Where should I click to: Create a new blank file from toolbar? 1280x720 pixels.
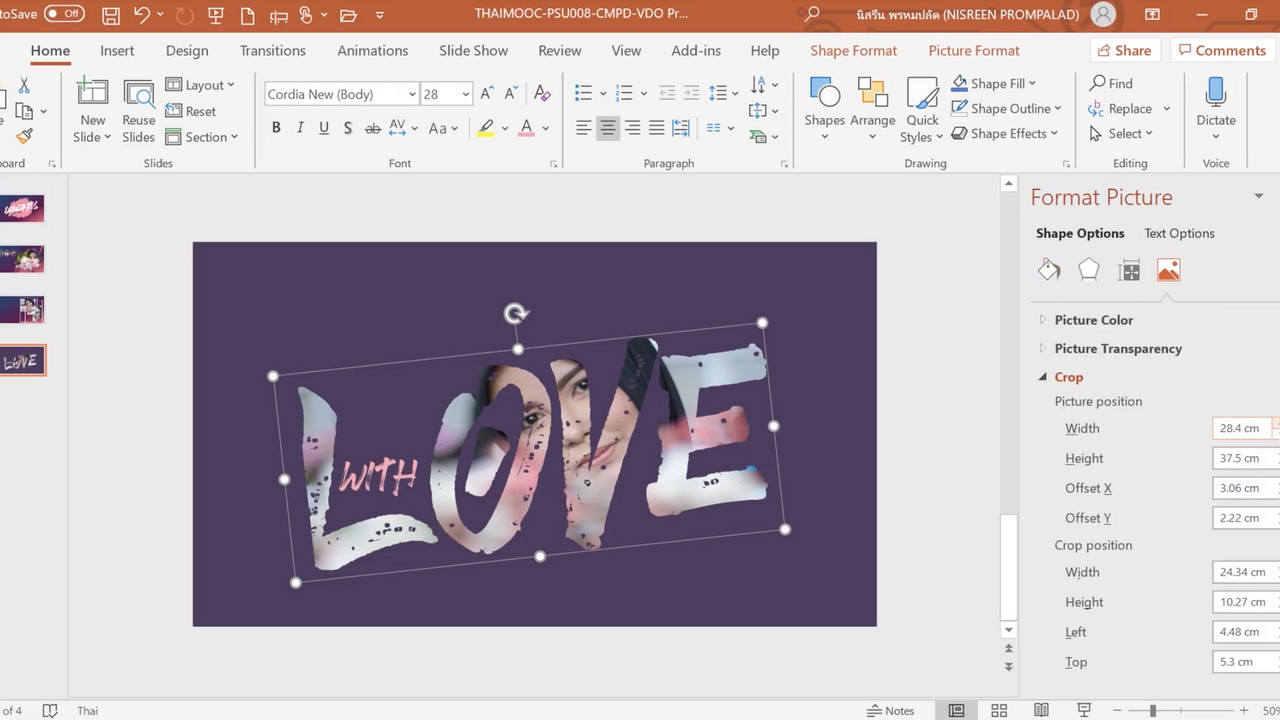(247, 15)
